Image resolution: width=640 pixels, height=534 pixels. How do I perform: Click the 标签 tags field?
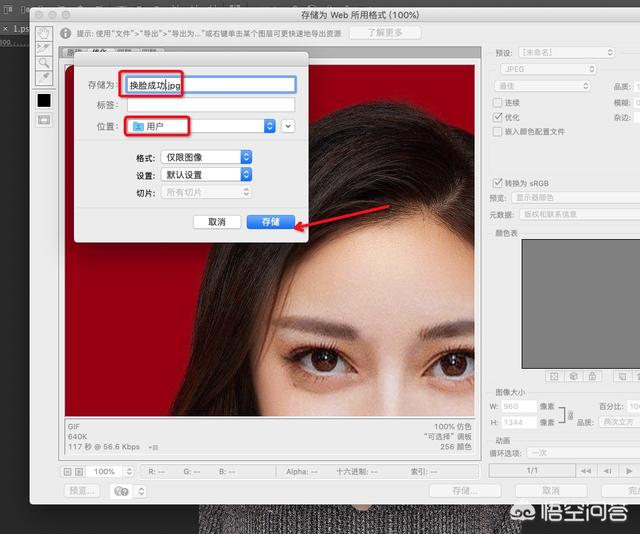[211, 105]
